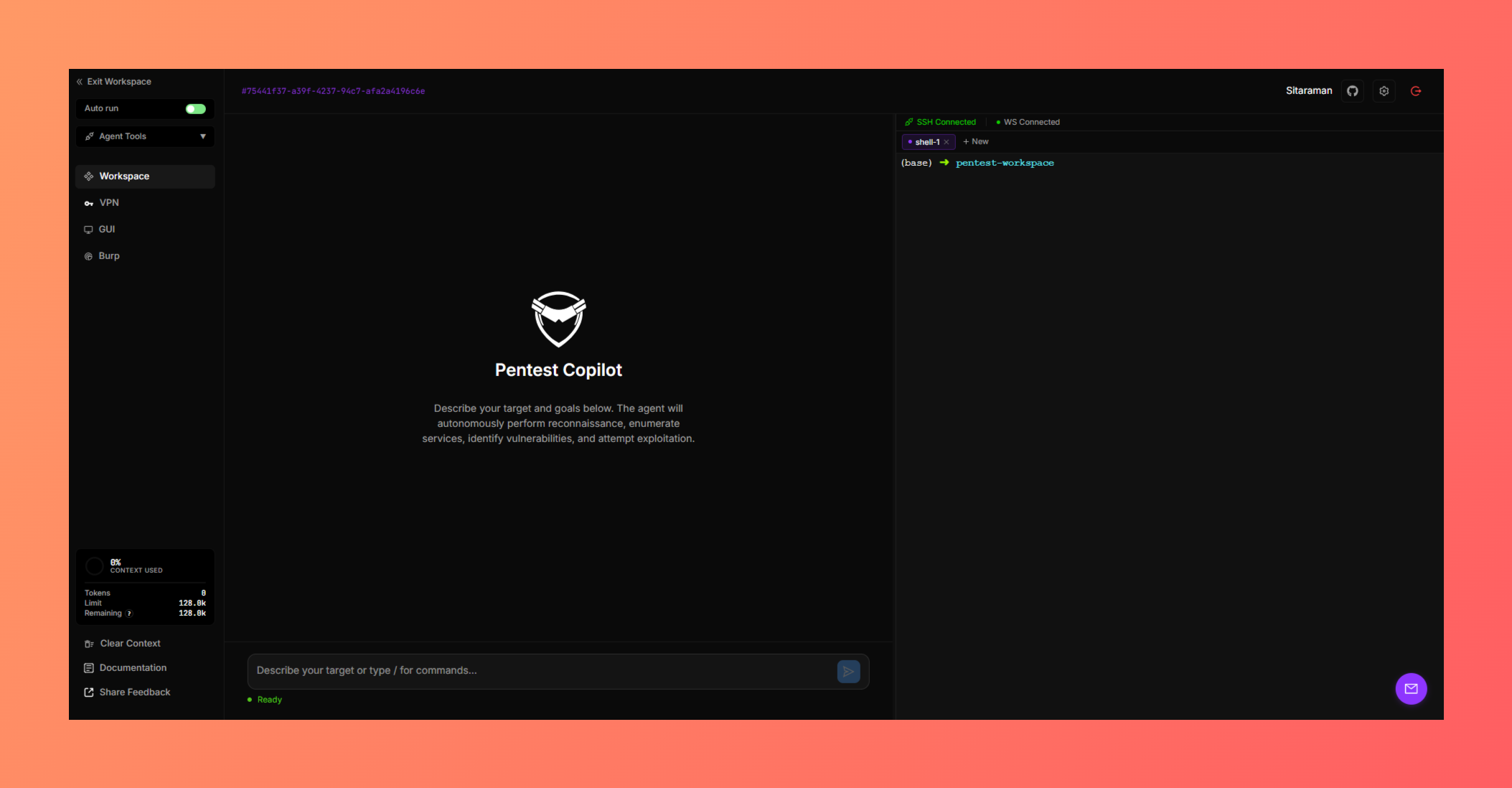1512x788 pixels.
Task: Click Exit Workspace
Action: 119,82
